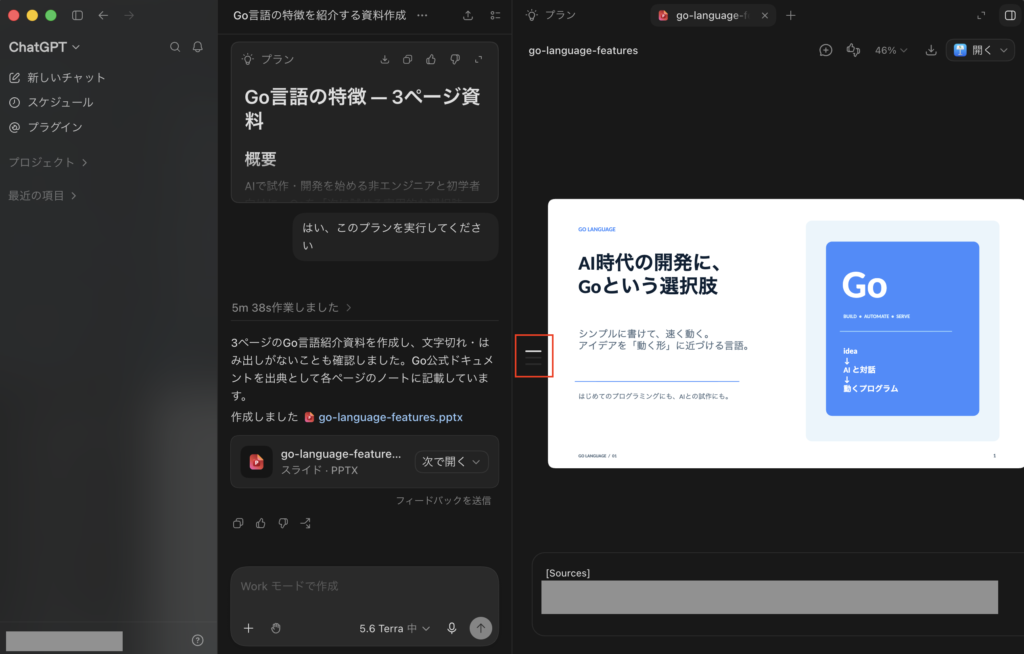
Task: Go forward with the right arrow
Action: coord(129,15)
